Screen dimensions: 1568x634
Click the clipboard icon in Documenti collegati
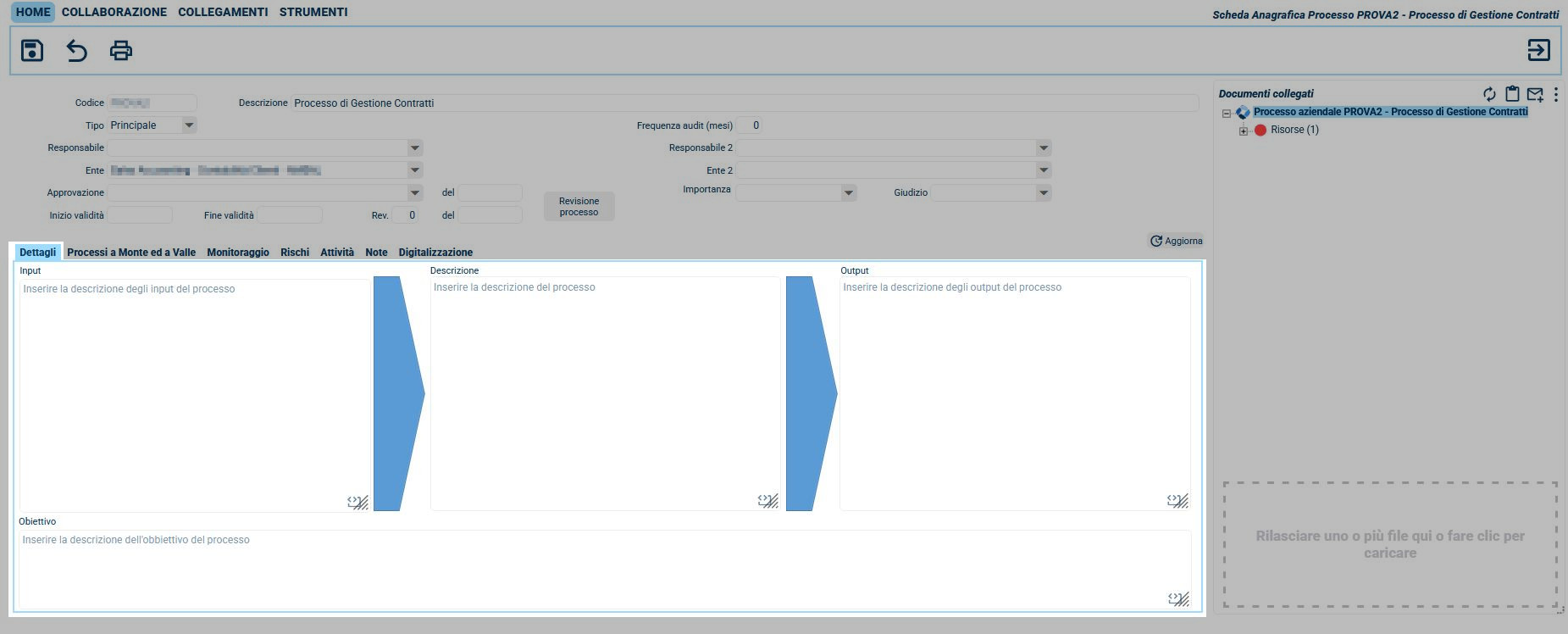click(1512, 94)
